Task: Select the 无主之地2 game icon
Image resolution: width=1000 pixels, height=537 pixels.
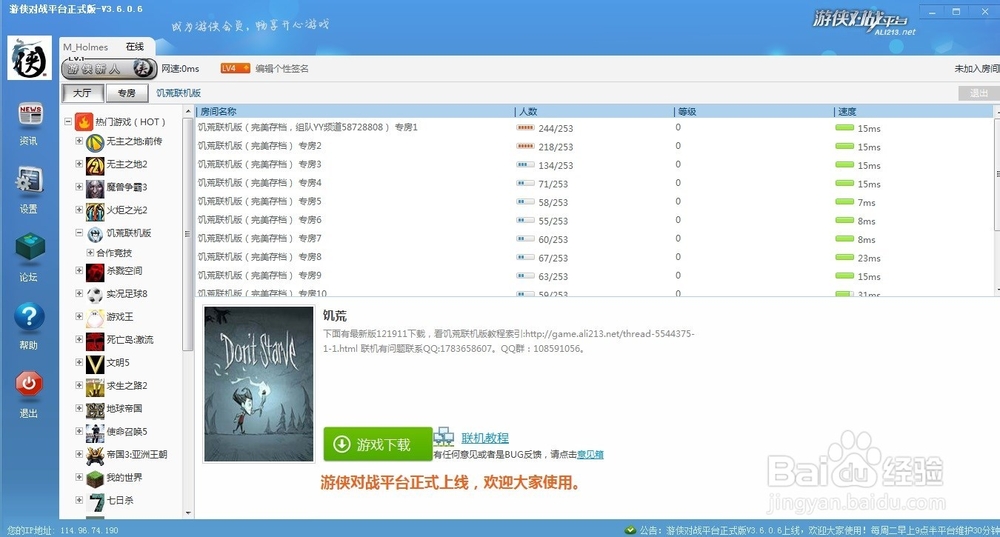Action: [95, 165]
